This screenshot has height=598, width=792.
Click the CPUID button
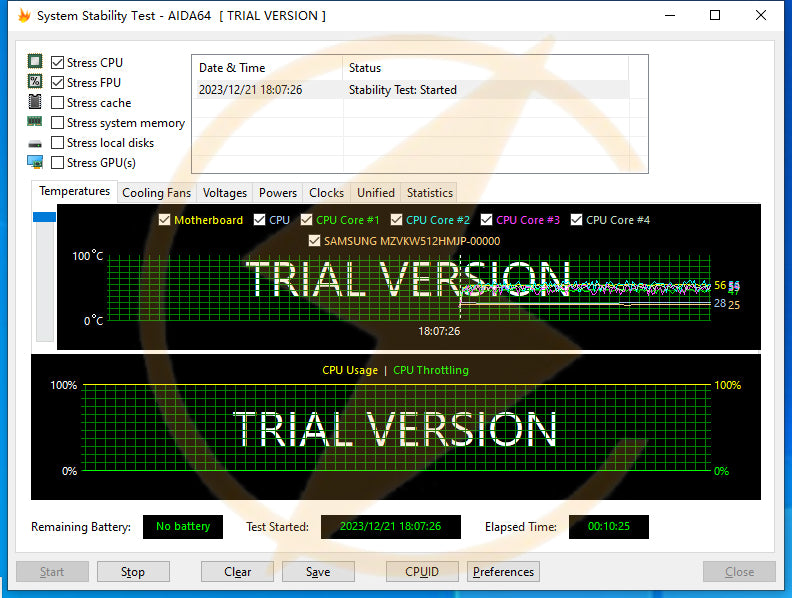[423, 572]
